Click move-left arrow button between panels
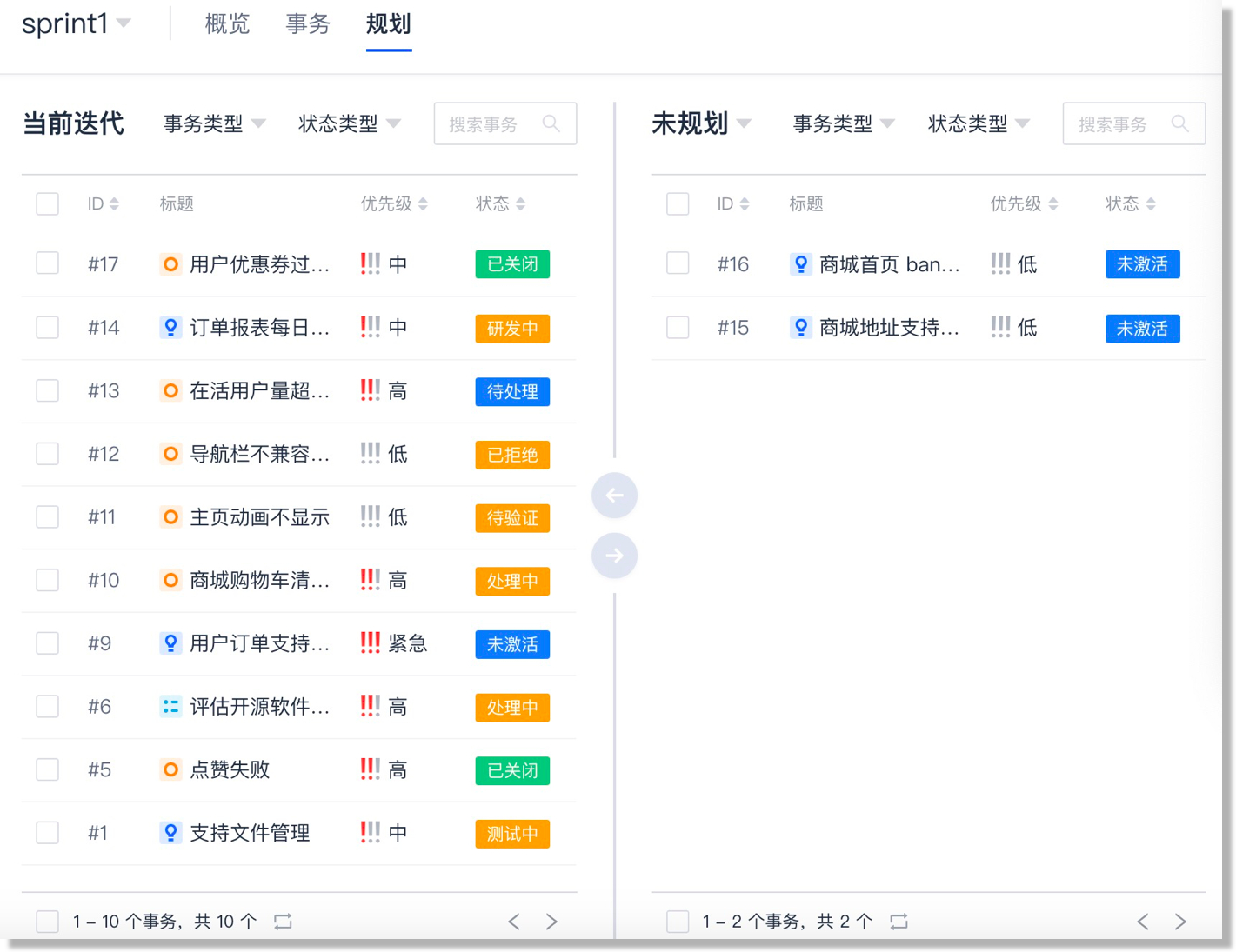The image size is (1236, 952). point(614,496)
